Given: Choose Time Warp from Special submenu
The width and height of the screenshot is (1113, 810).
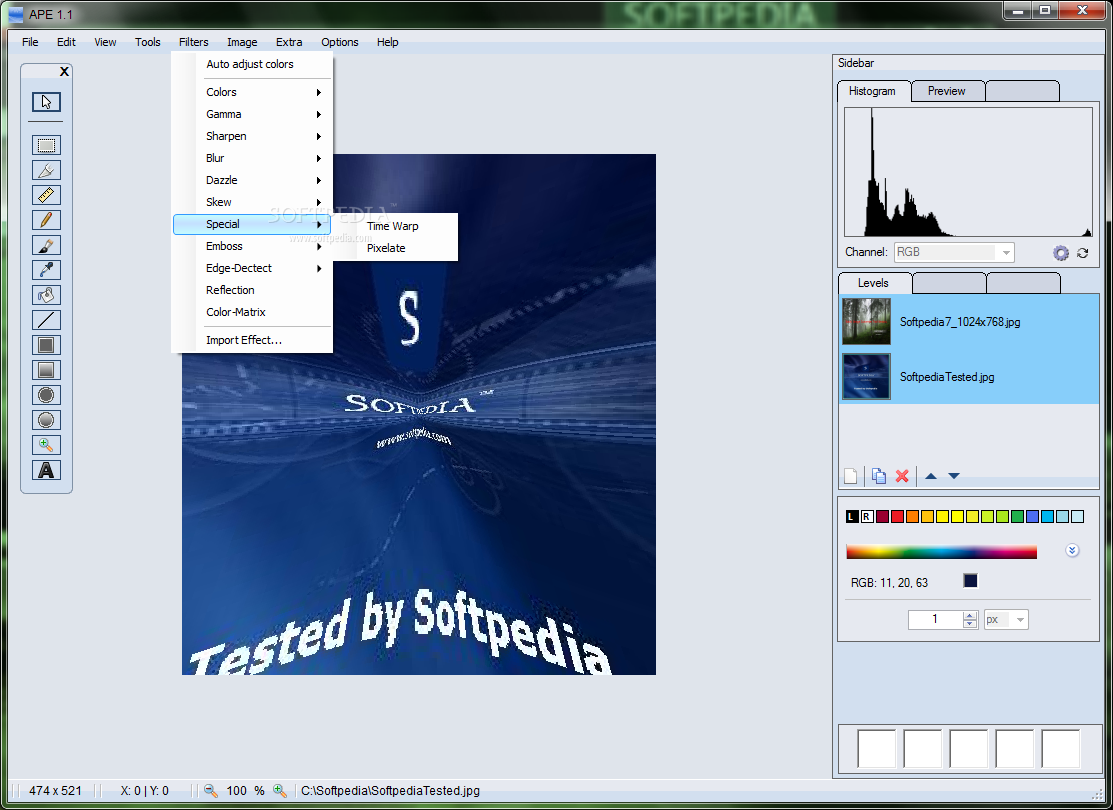Looking at the screenshot, I should pyautogui.click(x=395, y=226).
